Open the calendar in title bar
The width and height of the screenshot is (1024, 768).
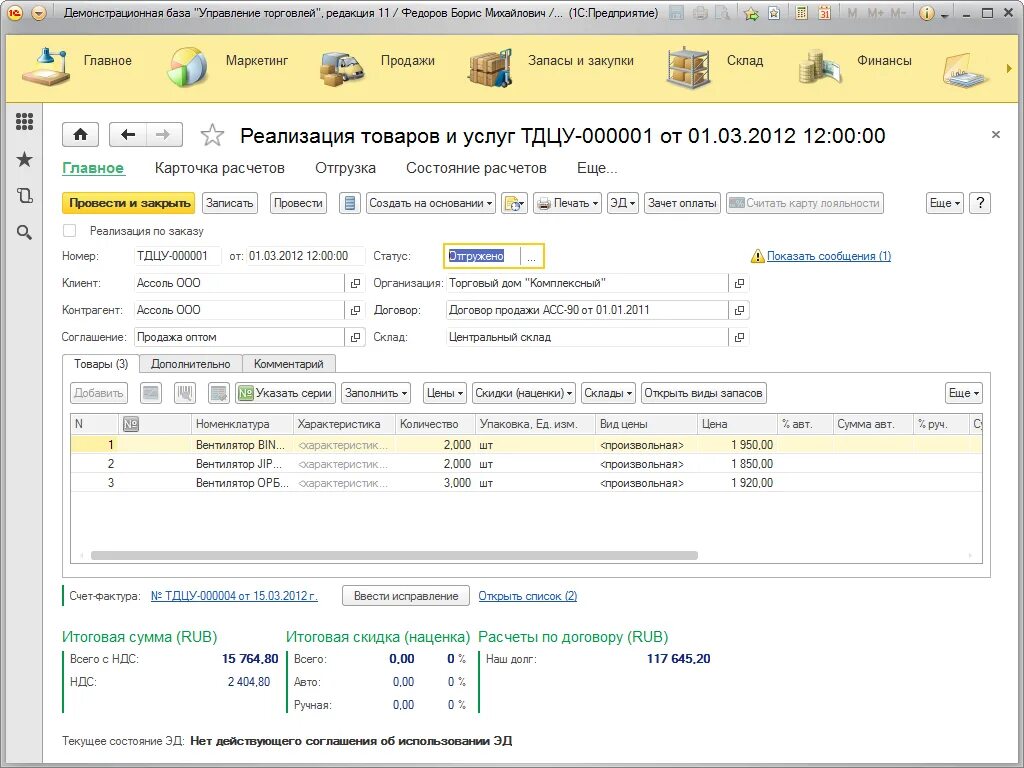(x=825, y=13)
